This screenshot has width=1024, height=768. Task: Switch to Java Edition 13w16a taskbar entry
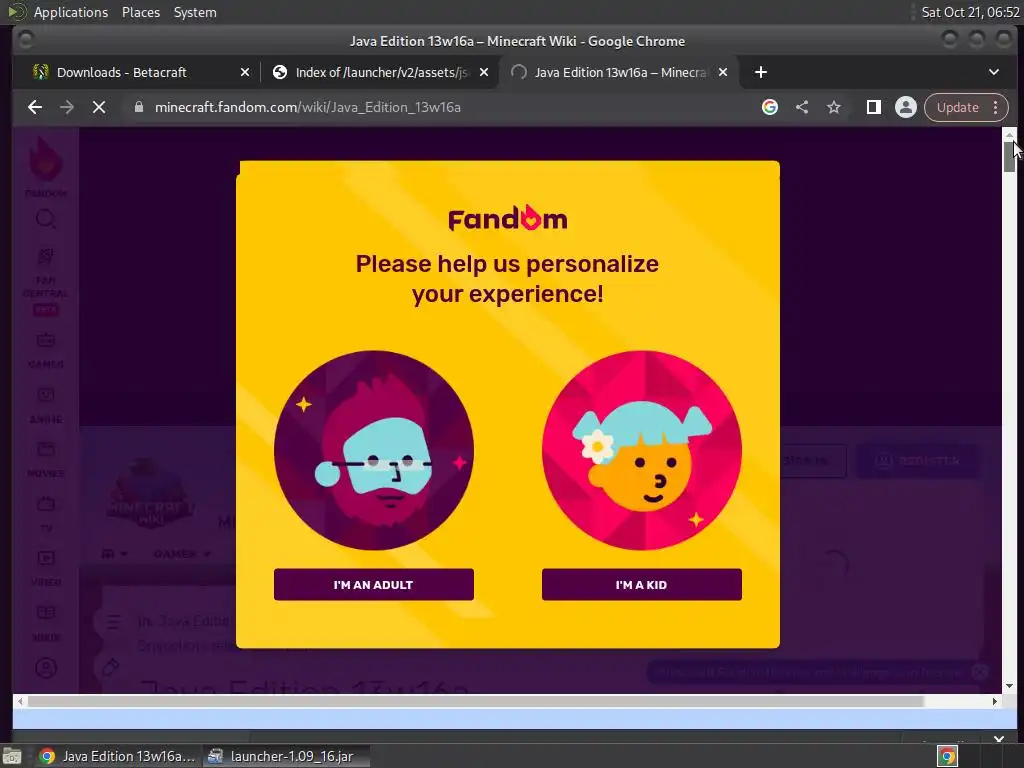(117, 756)
